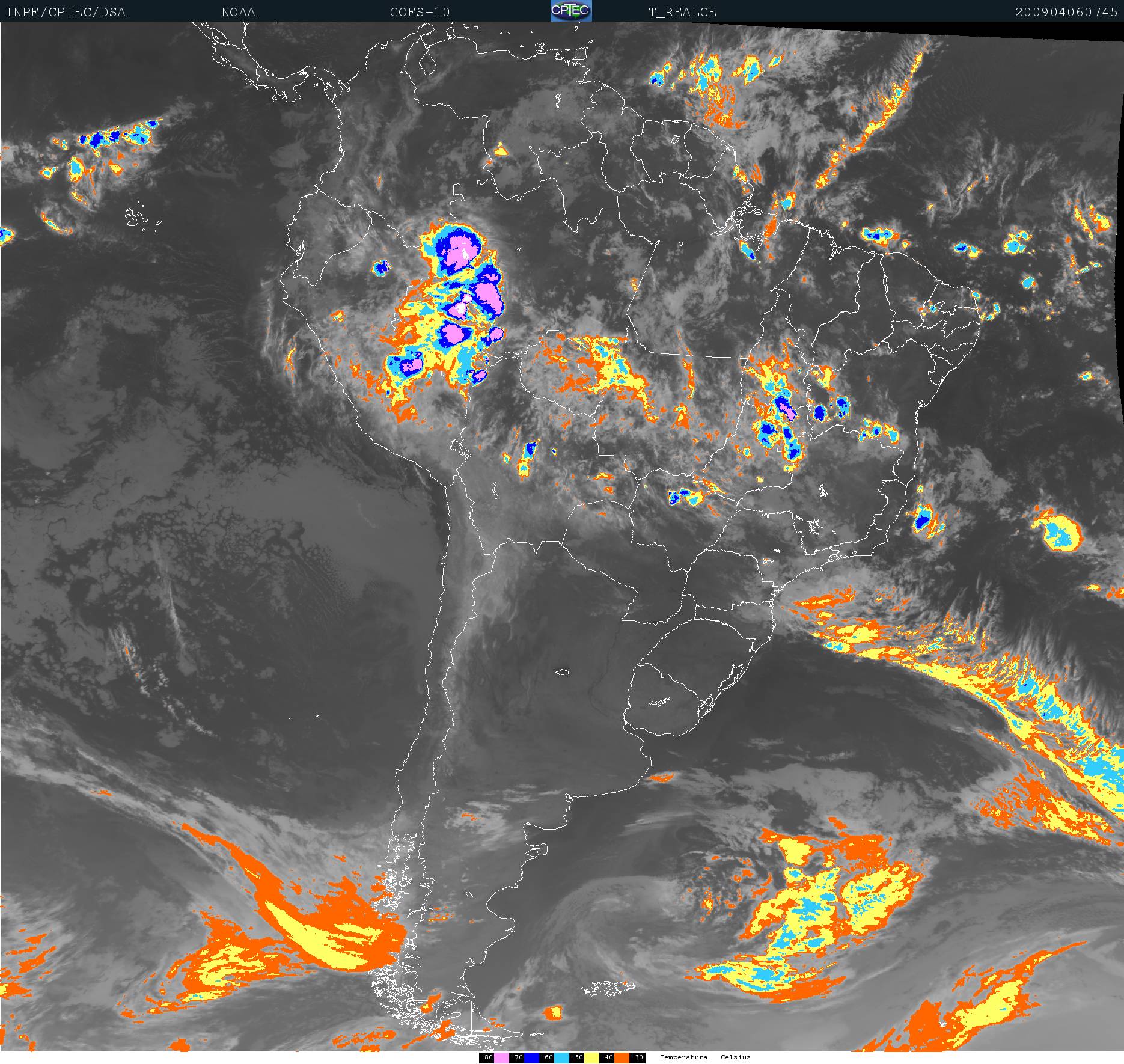Click the -40 legend value

coord(606,1058)
